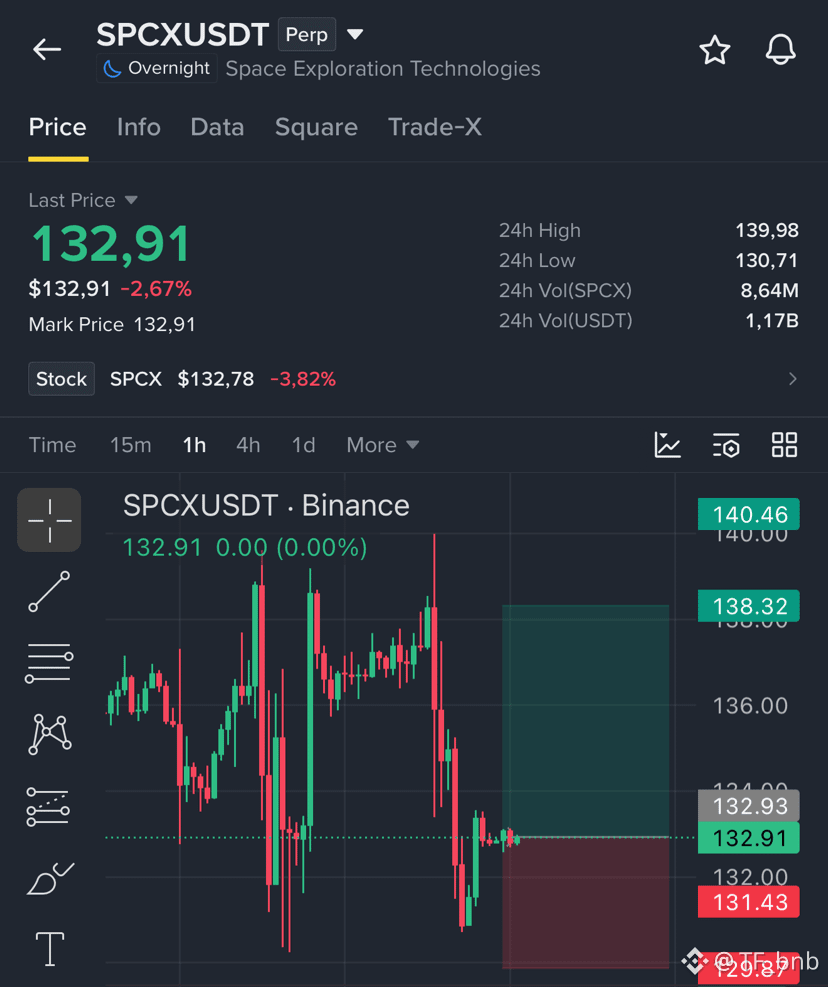Tap the 24h Low value 130,71
The height and width of the screenshot is (987, 828).
pyautogui.click(x=767, y=261)
